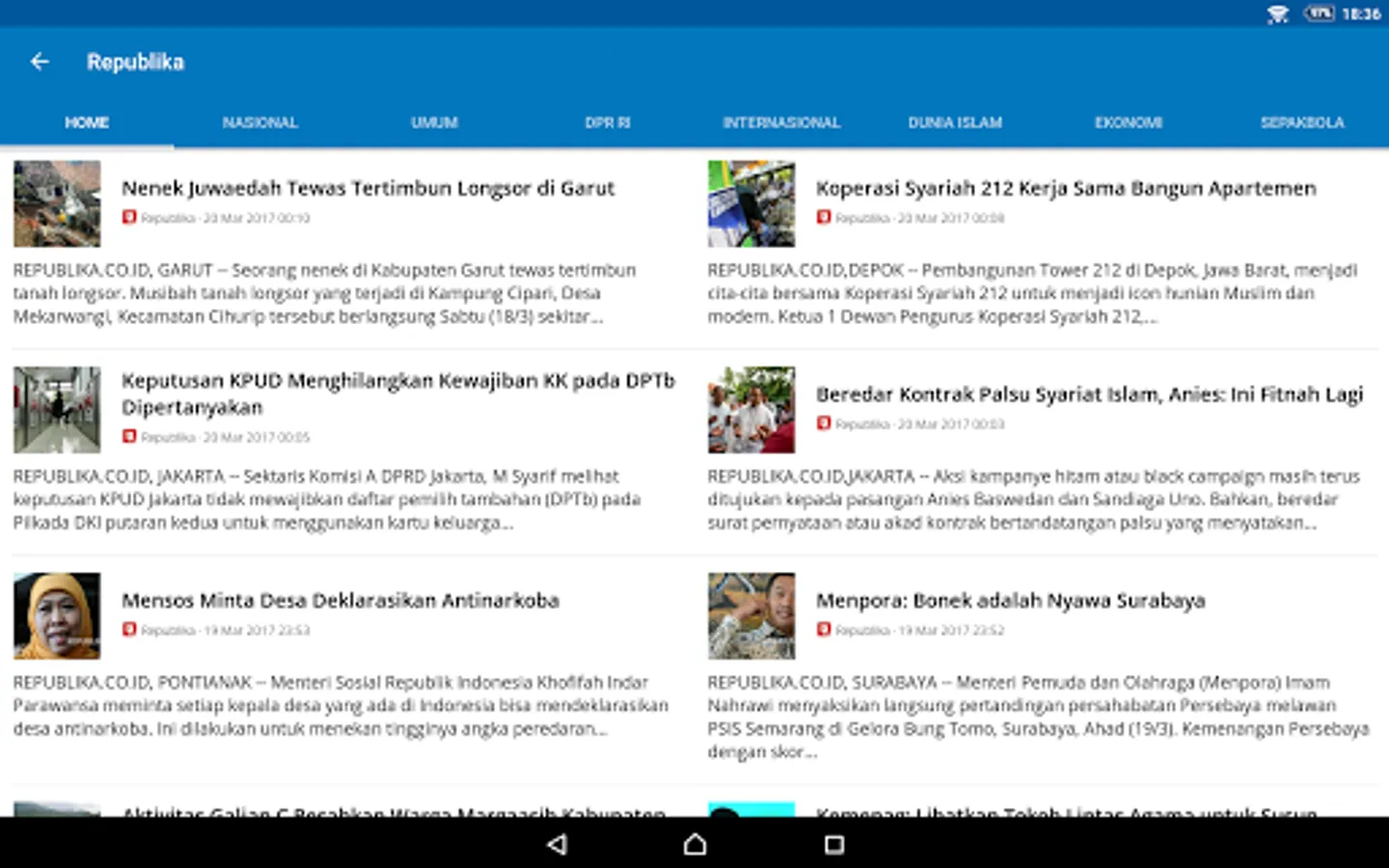Switch to the NASIONAL tab
Image resolution: width=1389 pixels, height=868 pixels.
pyautogui.click(x=260, y=122)
